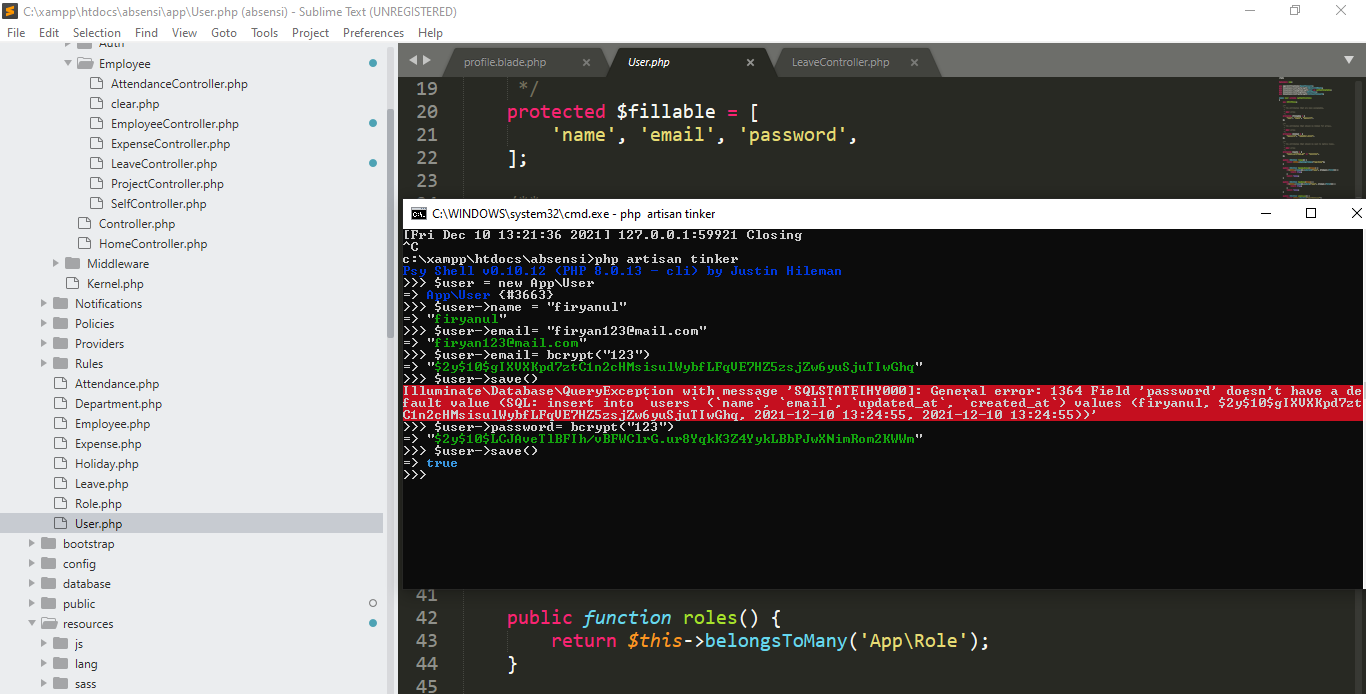This screenshot has height=694, width=1366.
Task: Open Expense.php in sidebar
Action: [108, 444]
